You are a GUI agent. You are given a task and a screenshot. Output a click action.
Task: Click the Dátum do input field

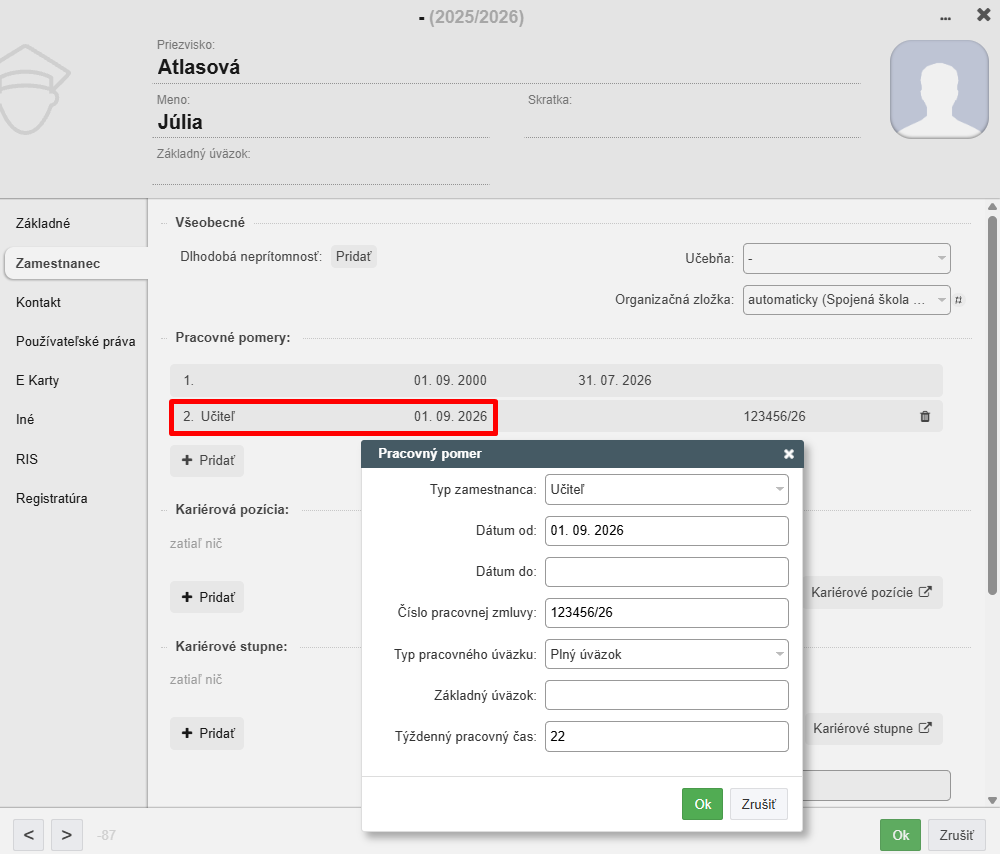click(666, 571)
